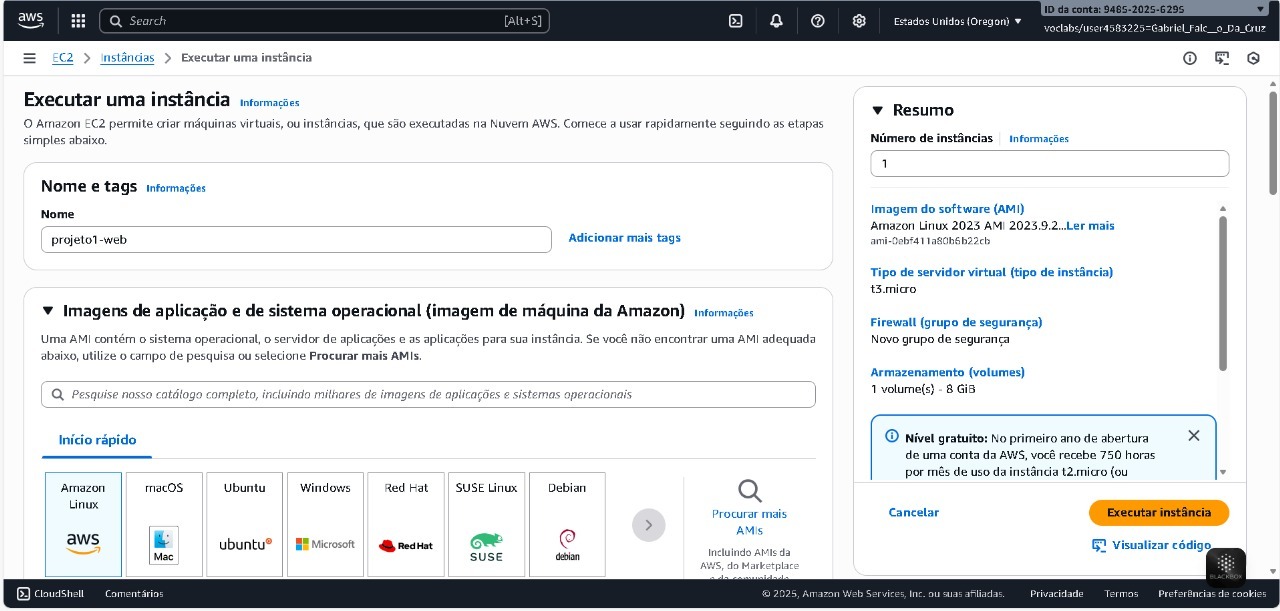The image size is (1280, 611).
Task: Go to Instâncias in the breadcrumb
Action: point(127,58)
